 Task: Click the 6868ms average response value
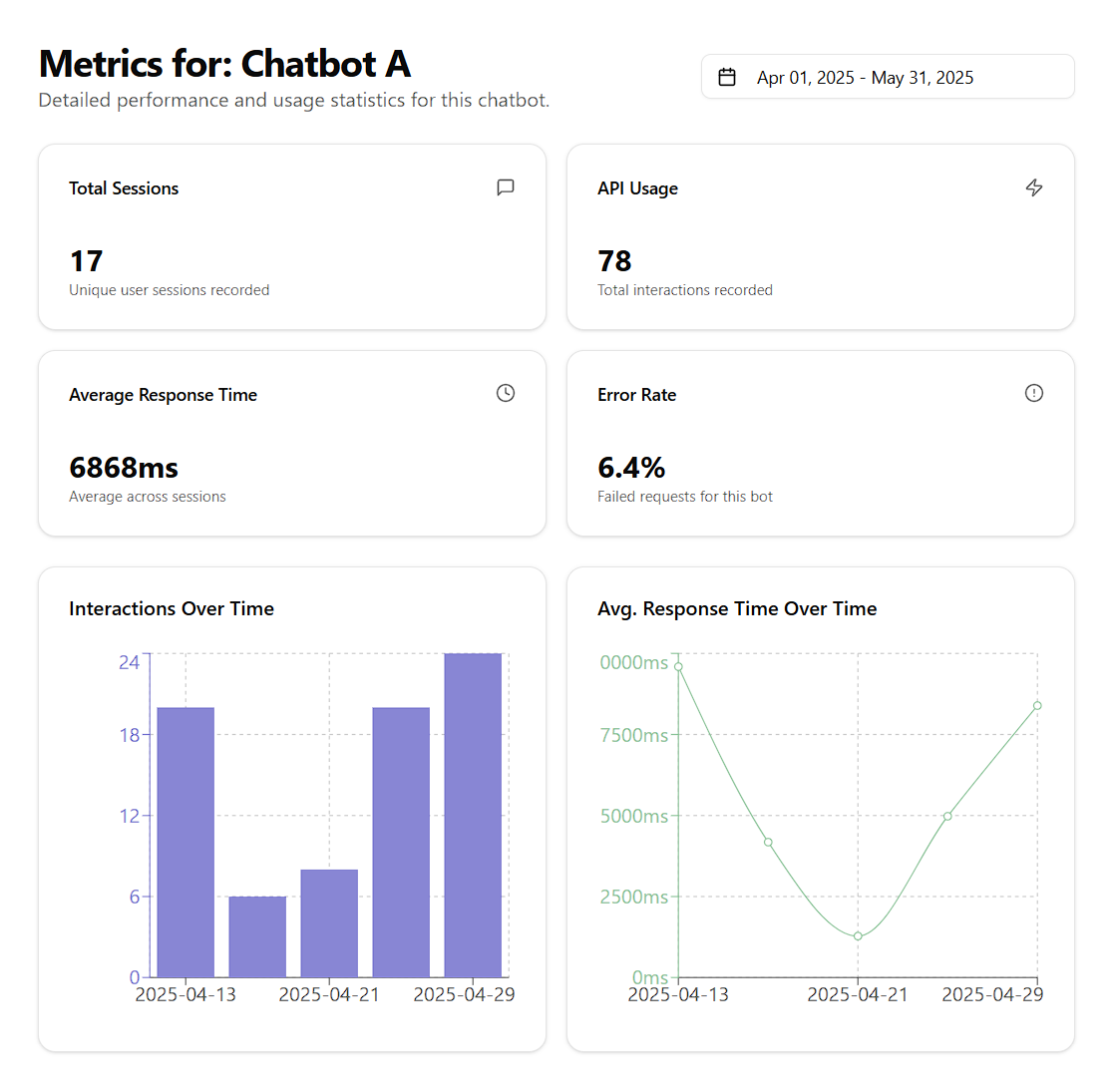tap(124, 468)
